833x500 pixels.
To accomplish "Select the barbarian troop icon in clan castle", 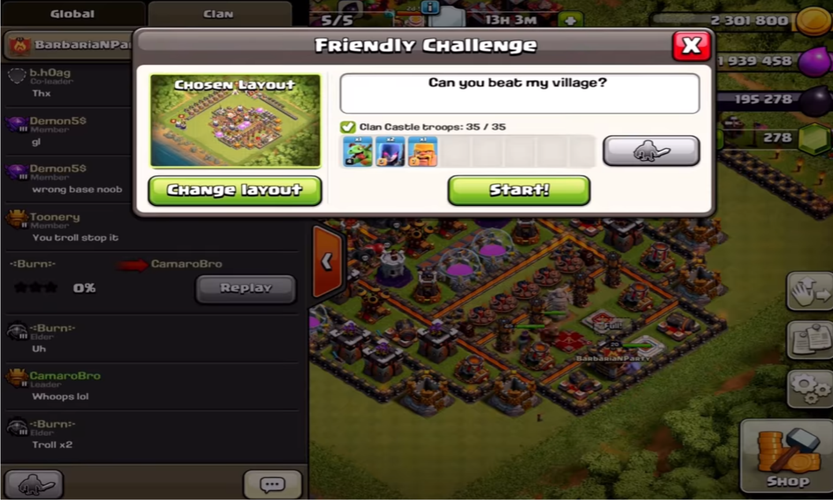I will 422,151.
